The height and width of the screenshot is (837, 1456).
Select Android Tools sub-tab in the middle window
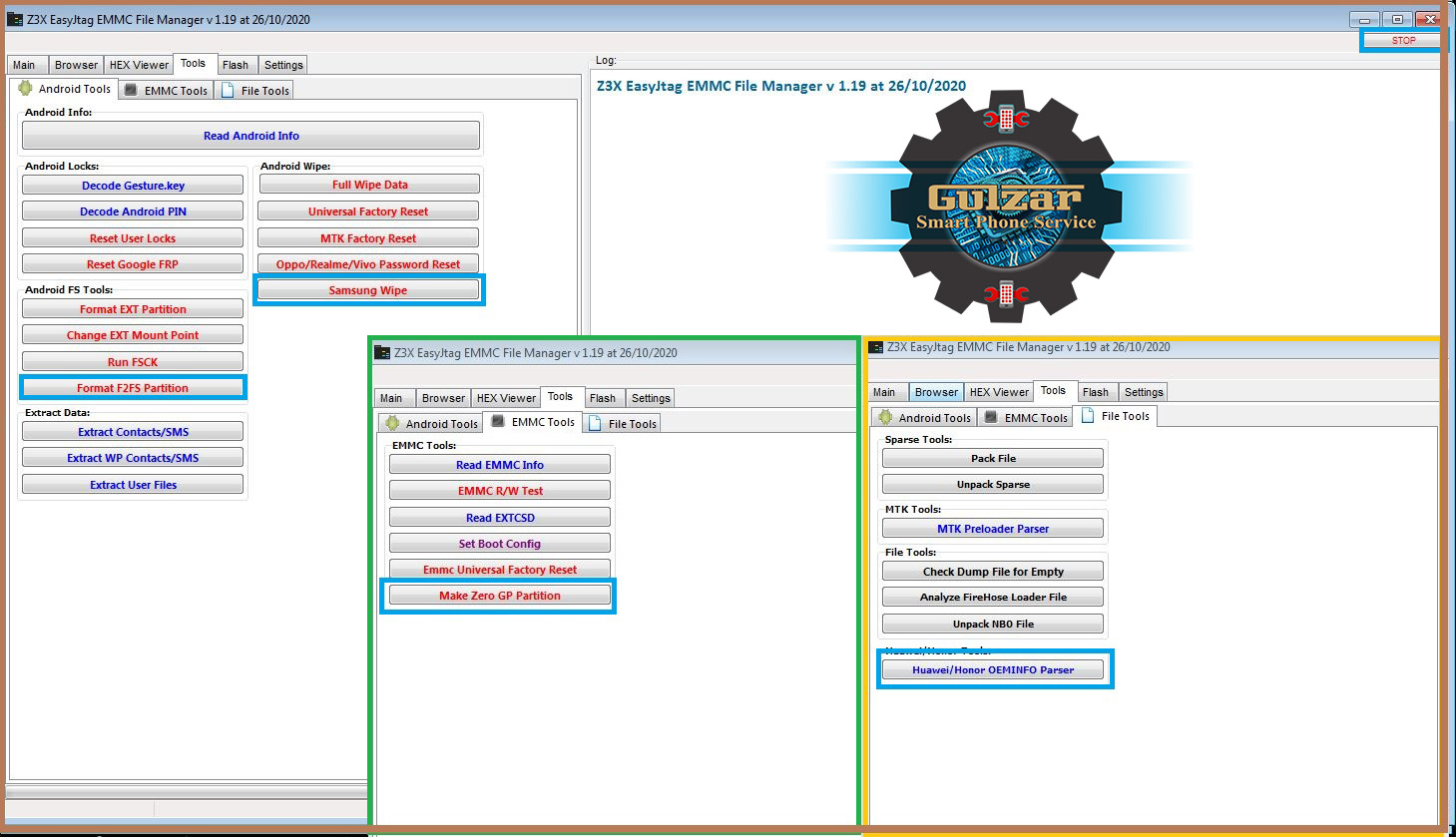coord(432,424)
